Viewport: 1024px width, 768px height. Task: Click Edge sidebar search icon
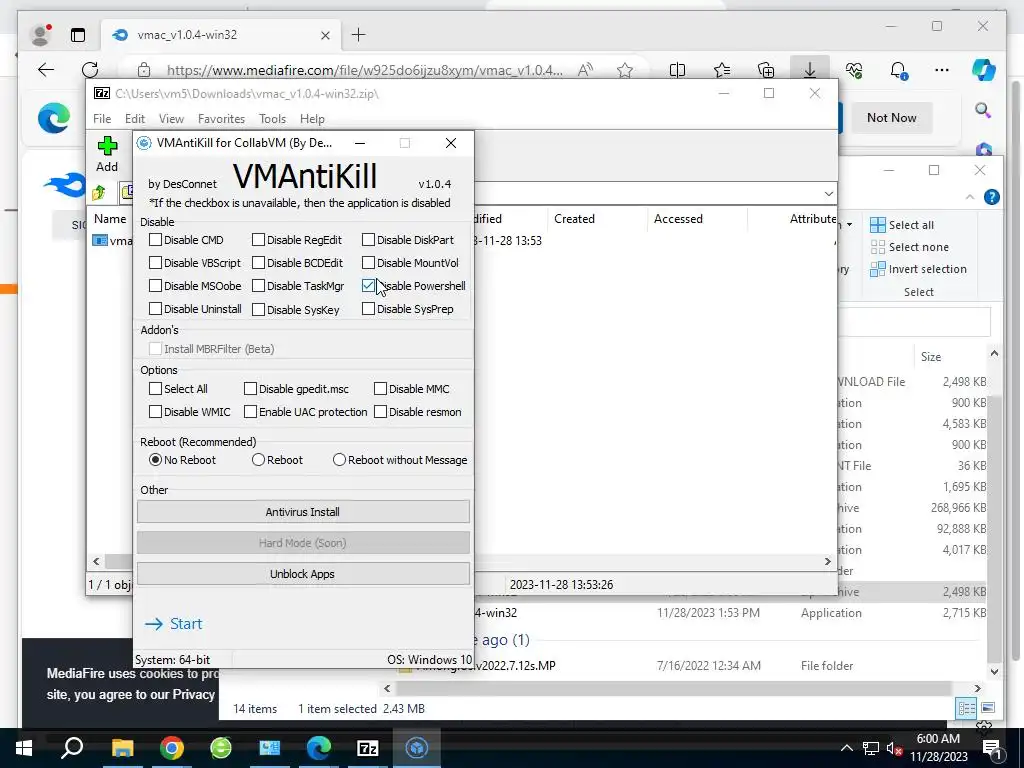983,110
